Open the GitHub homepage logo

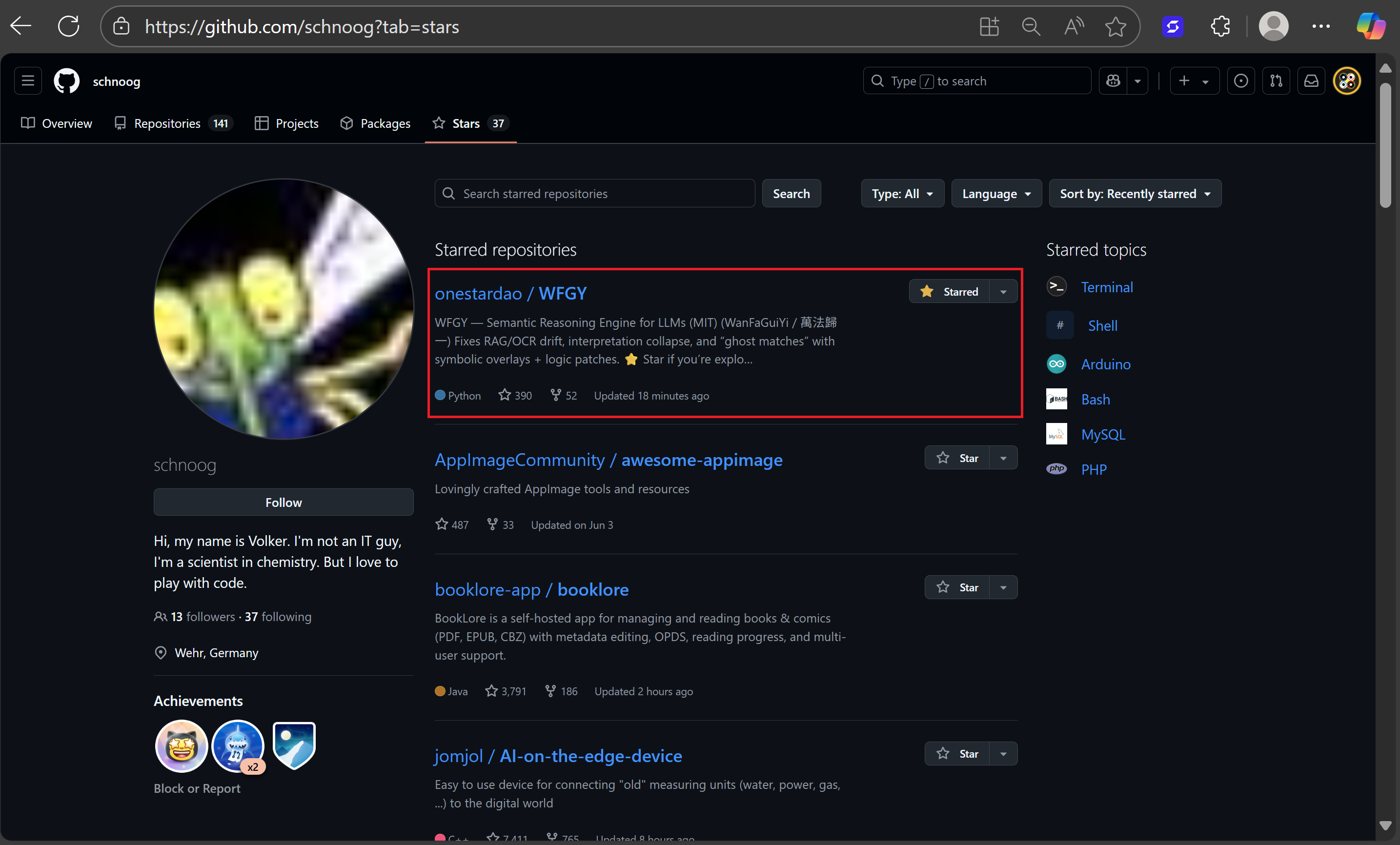click(66, 81)
